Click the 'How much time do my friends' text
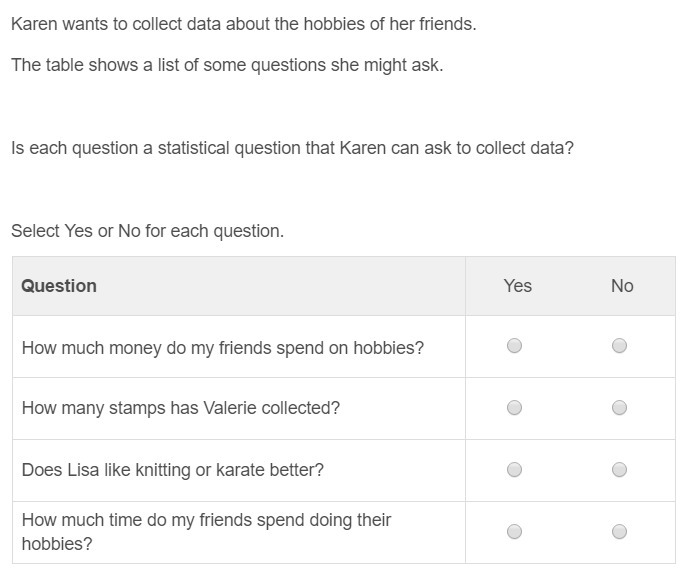This screenshot has height=579, width=695. (x=206, y=520)
